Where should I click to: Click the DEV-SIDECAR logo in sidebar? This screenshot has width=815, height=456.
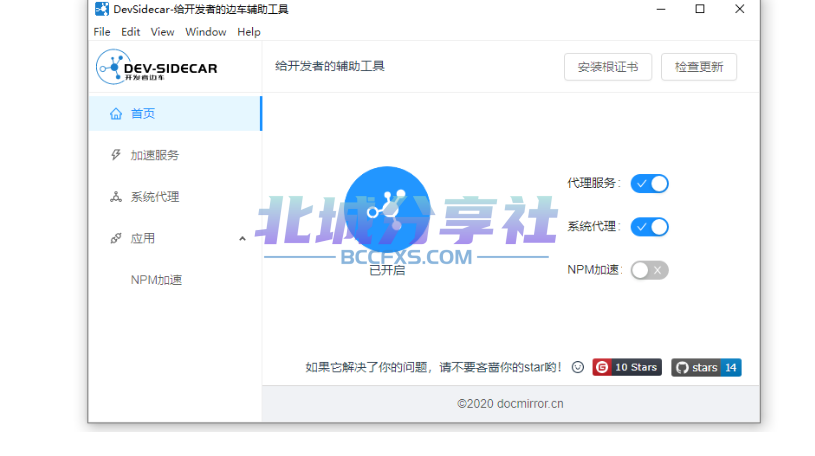156,67
